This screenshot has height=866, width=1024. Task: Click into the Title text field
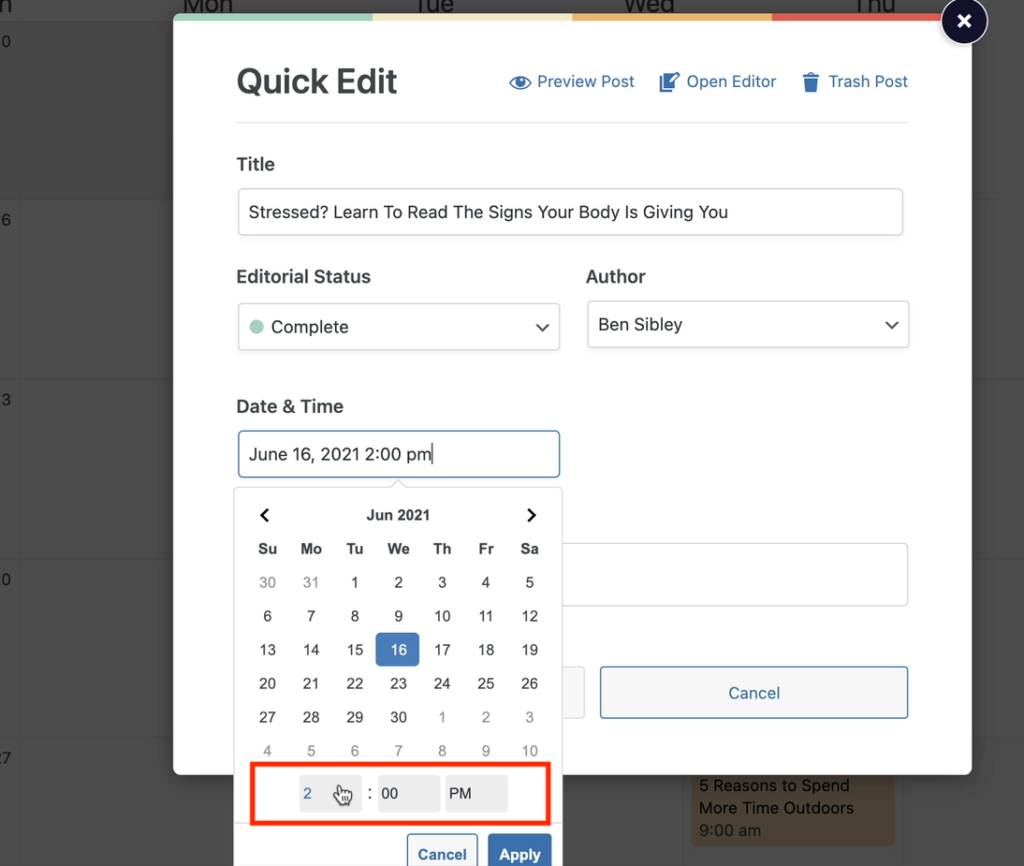tap(570, 212)
